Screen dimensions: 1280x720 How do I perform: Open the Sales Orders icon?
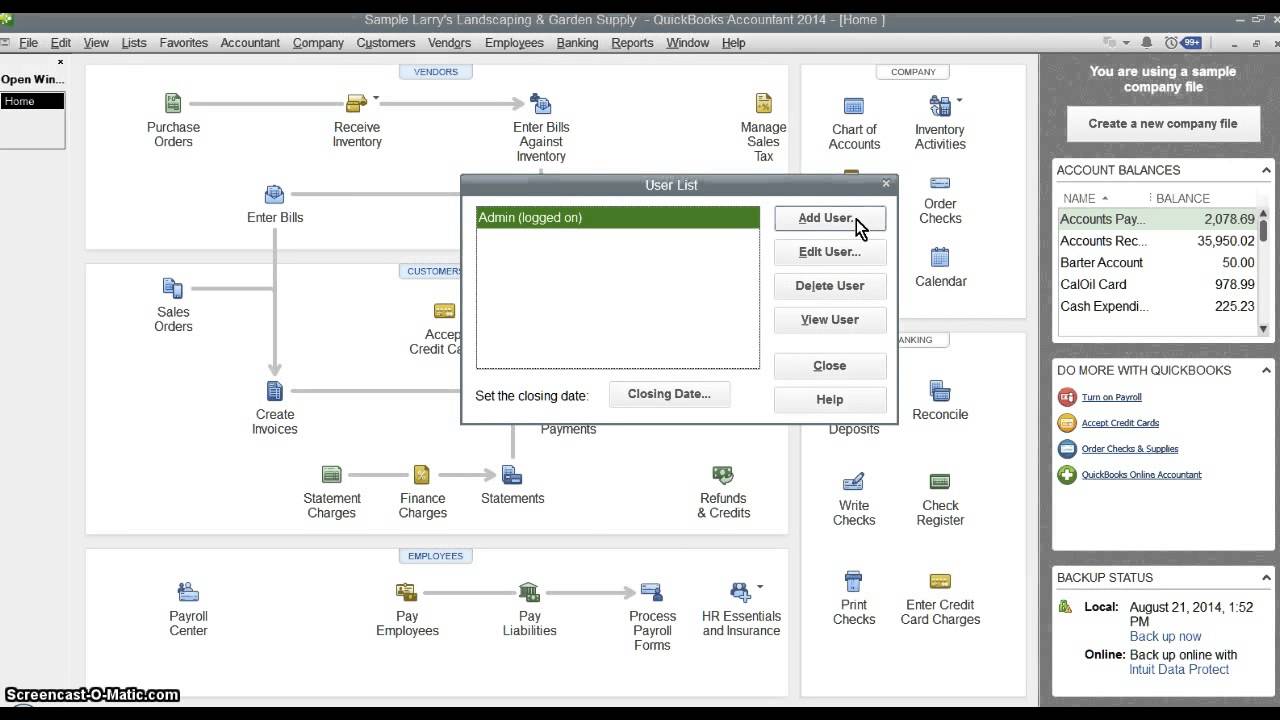point(173,289)
